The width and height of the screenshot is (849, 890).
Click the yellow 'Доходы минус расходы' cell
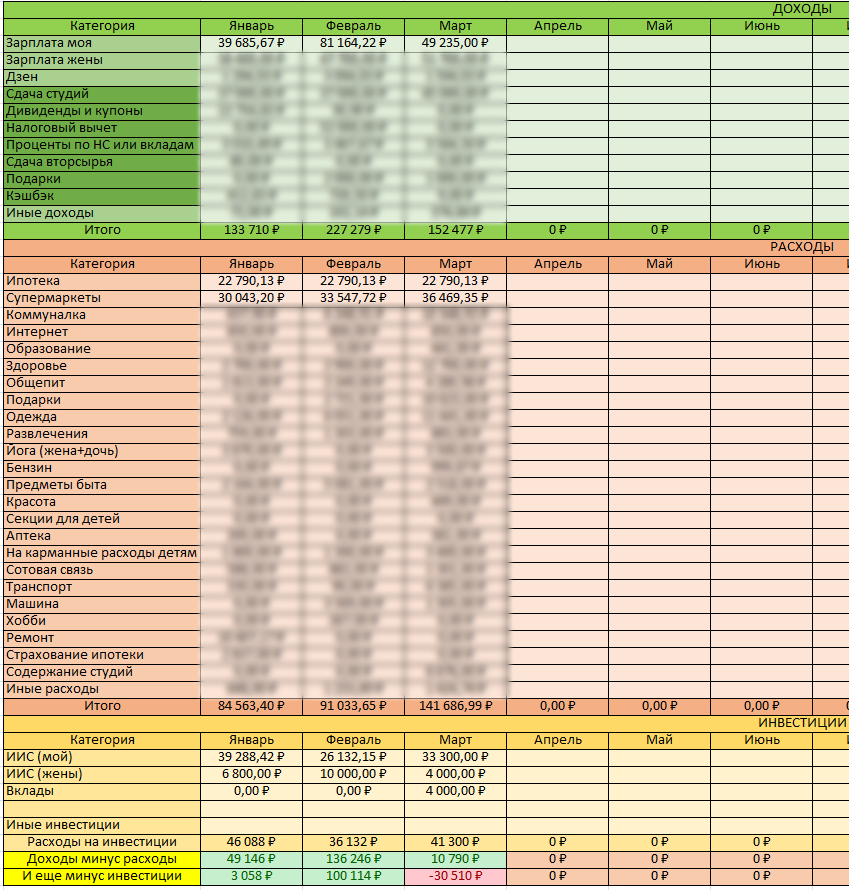(x=102, y=859)
